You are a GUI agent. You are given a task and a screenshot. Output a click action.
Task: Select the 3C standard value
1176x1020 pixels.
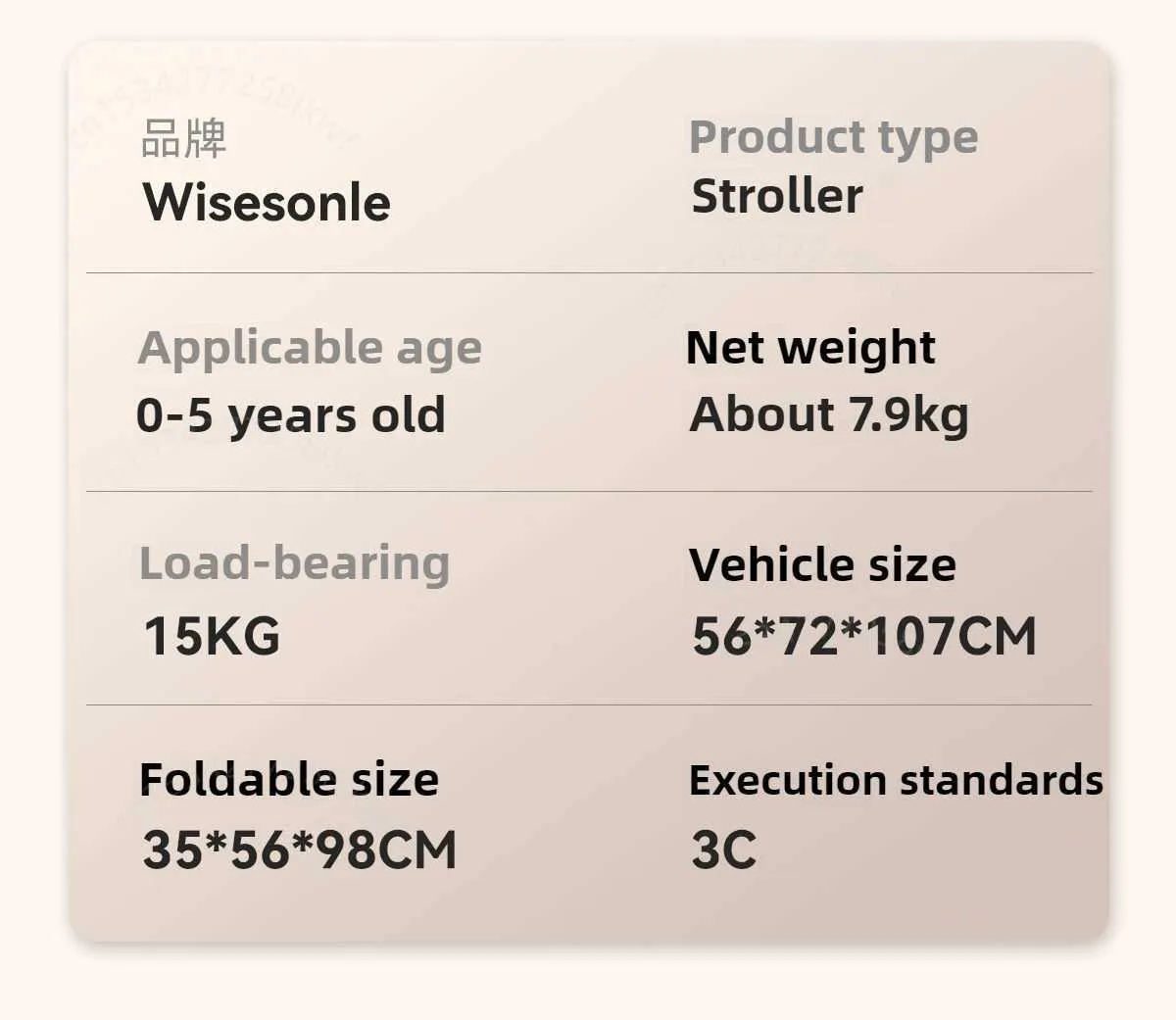tap(723, 849)
